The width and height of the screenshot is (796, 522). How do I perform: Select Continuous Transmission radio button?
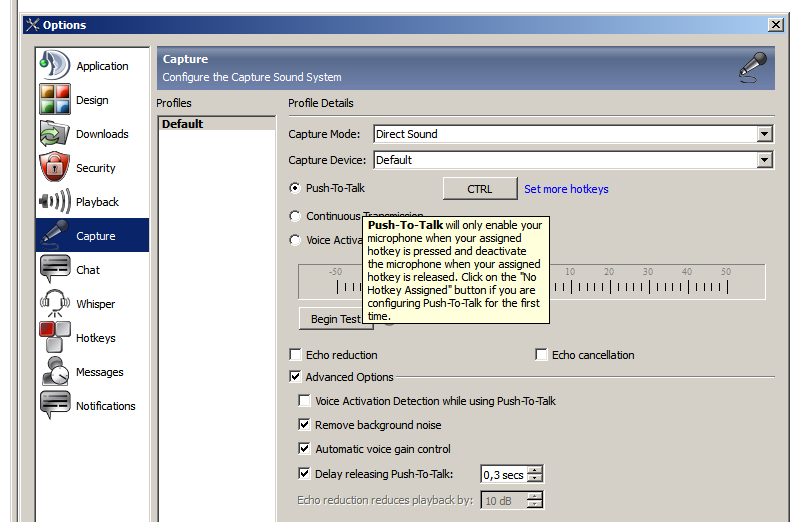pyautogui.click(x=295, y=216)
